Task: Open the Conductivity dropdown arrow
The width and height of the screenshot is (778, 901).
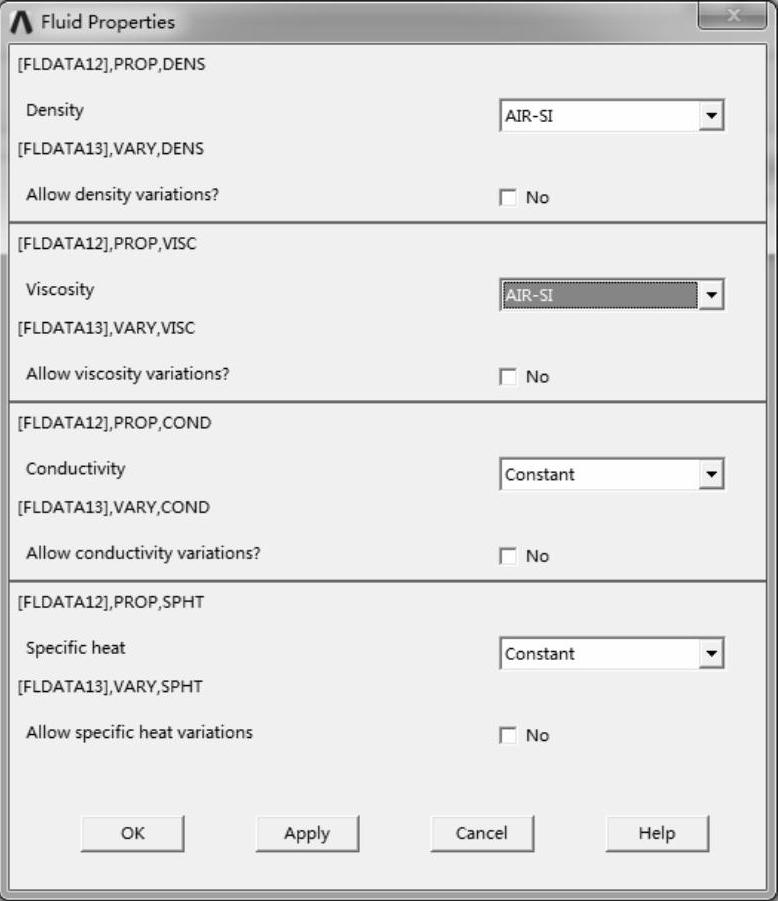Action: 711,474
